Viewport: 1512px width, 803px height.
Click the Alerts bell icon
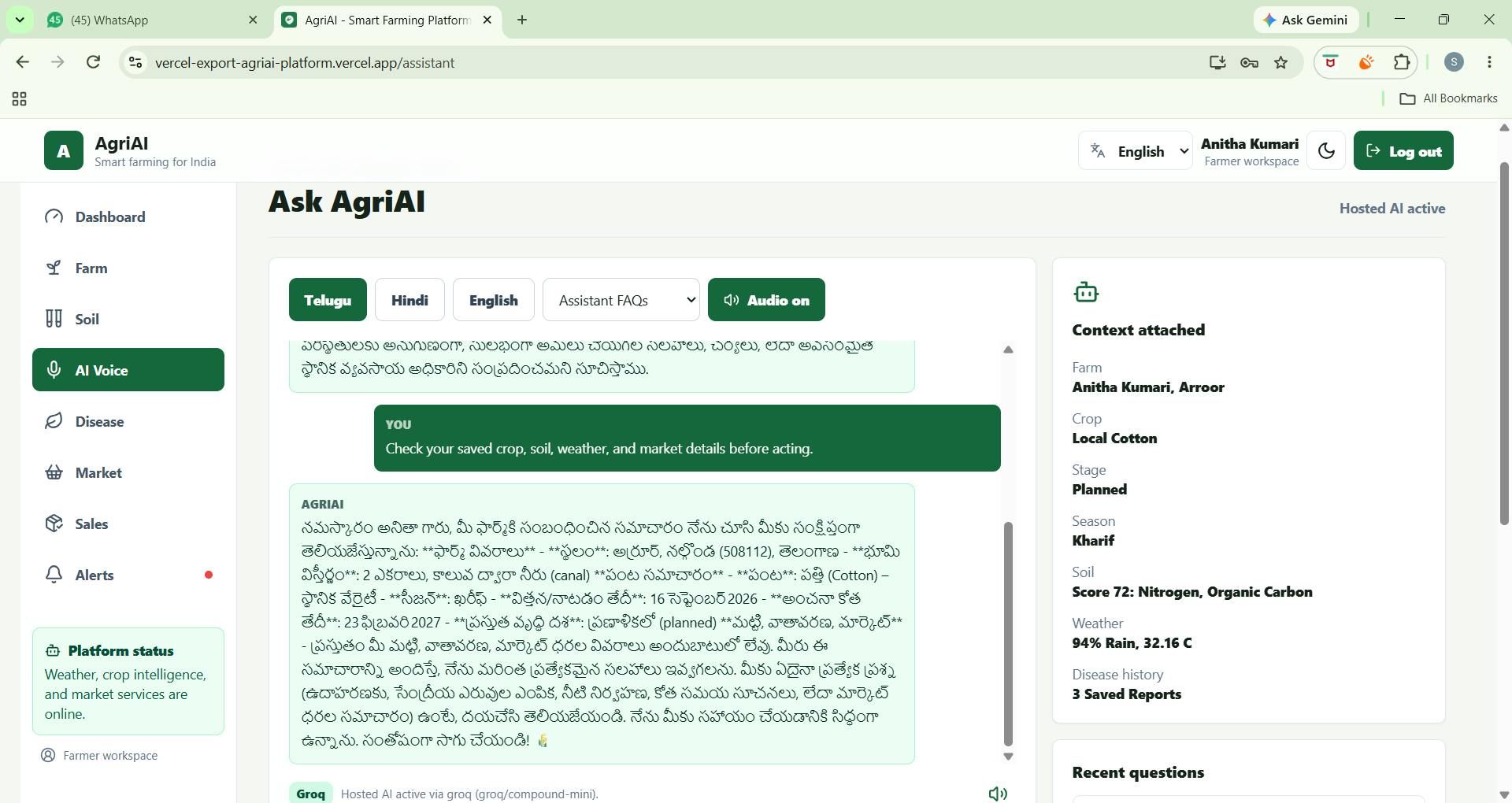(54, 575)
